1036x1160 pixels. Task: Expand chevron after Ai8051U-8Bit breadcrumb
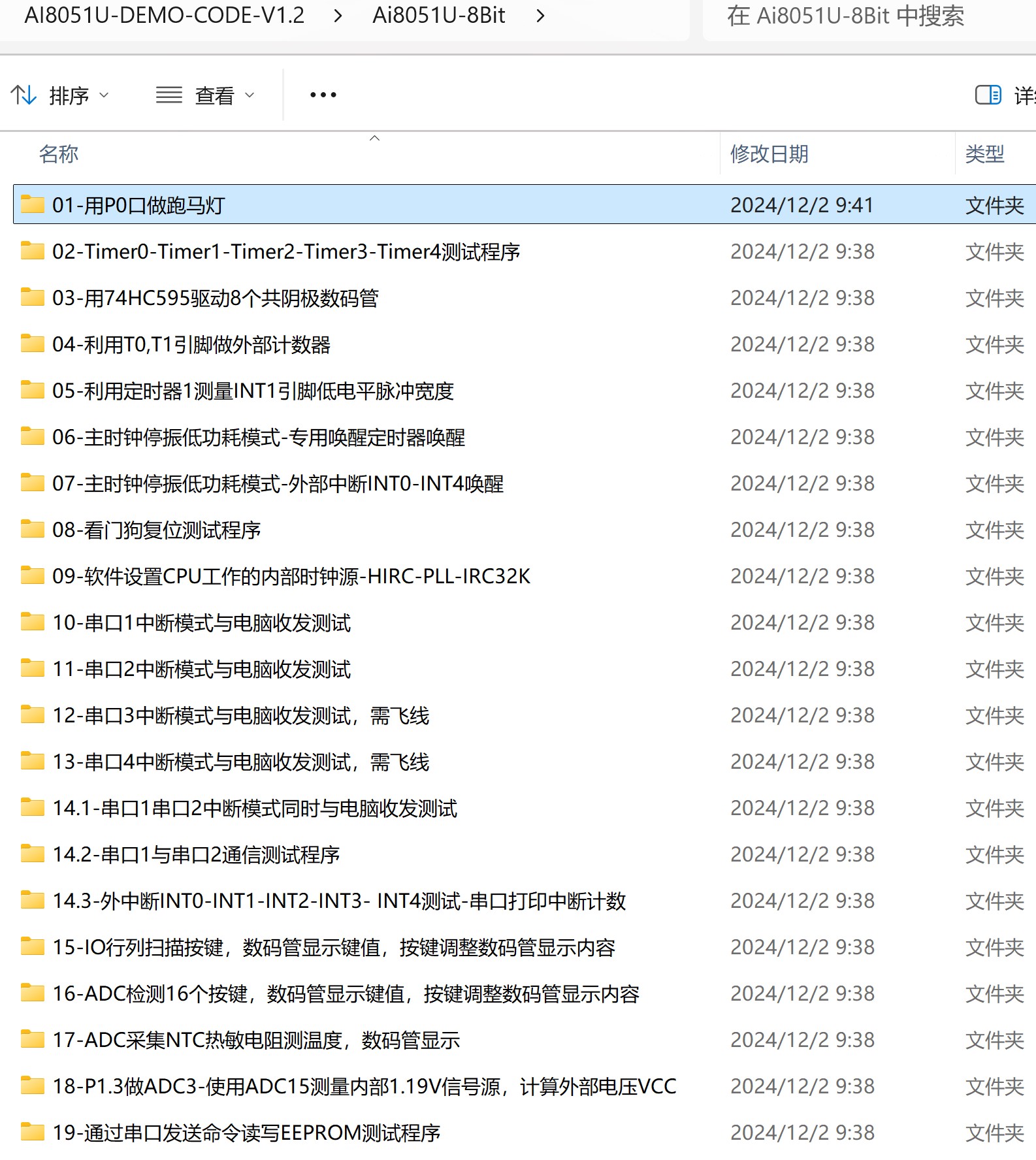[x=540, y=16]
